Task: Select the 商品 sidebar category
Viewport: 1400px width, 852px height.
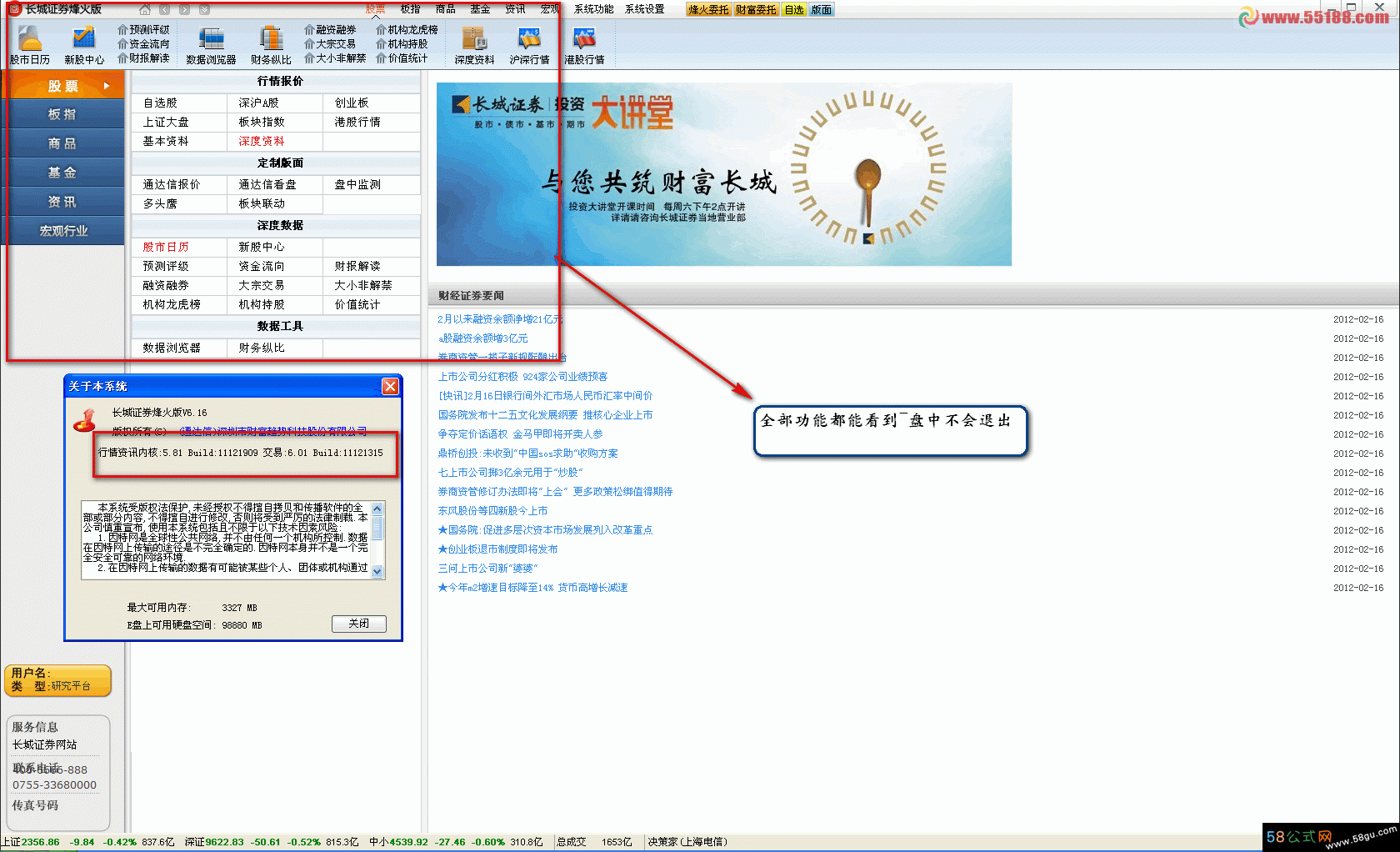Action: click(x=62, y=143)
